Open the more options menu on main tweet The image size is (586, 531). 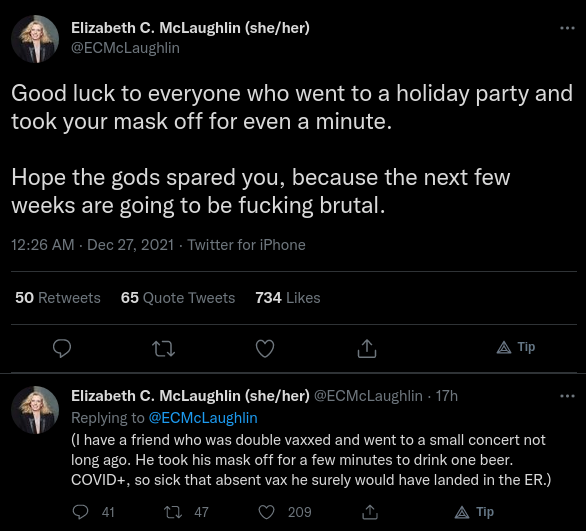pyautogui.click(x=567, y=28)
